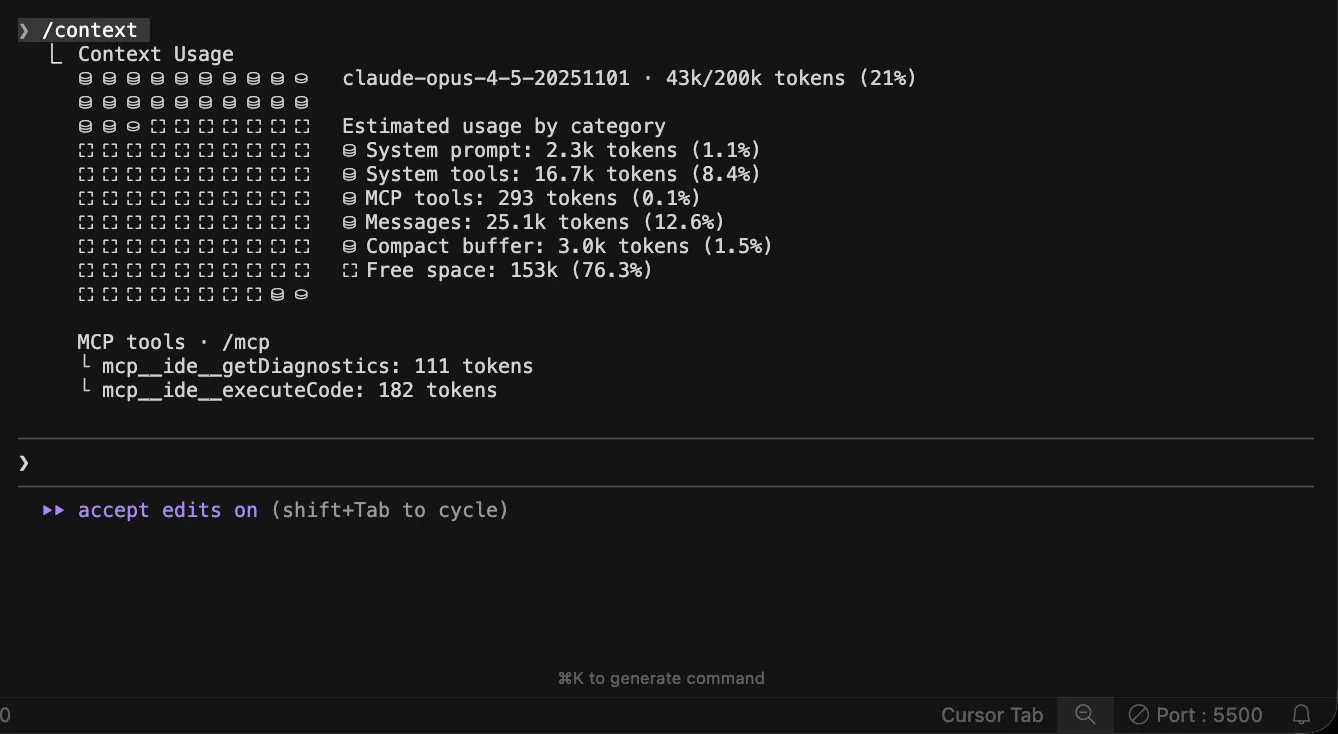Click the Messages category icon

click(349, 222)
